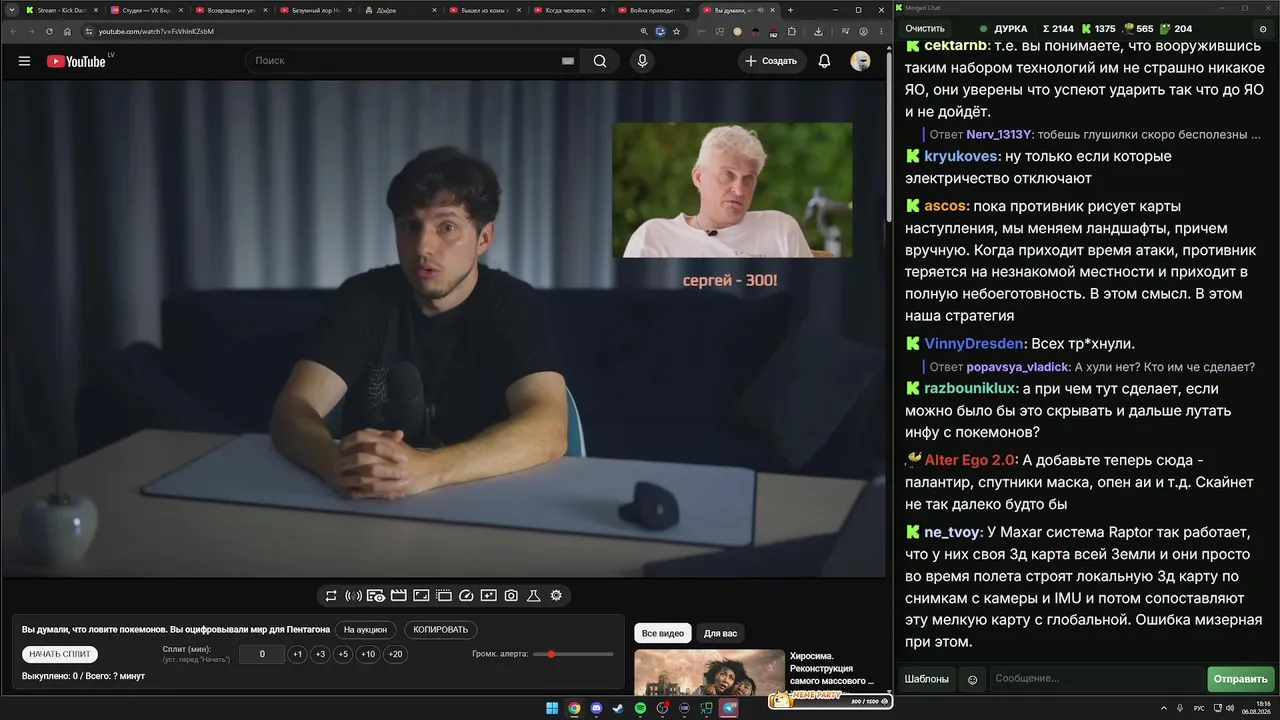1280x720 pixels.
Task: Send message with 'Отправить' button
Action: coord(1240,679)
